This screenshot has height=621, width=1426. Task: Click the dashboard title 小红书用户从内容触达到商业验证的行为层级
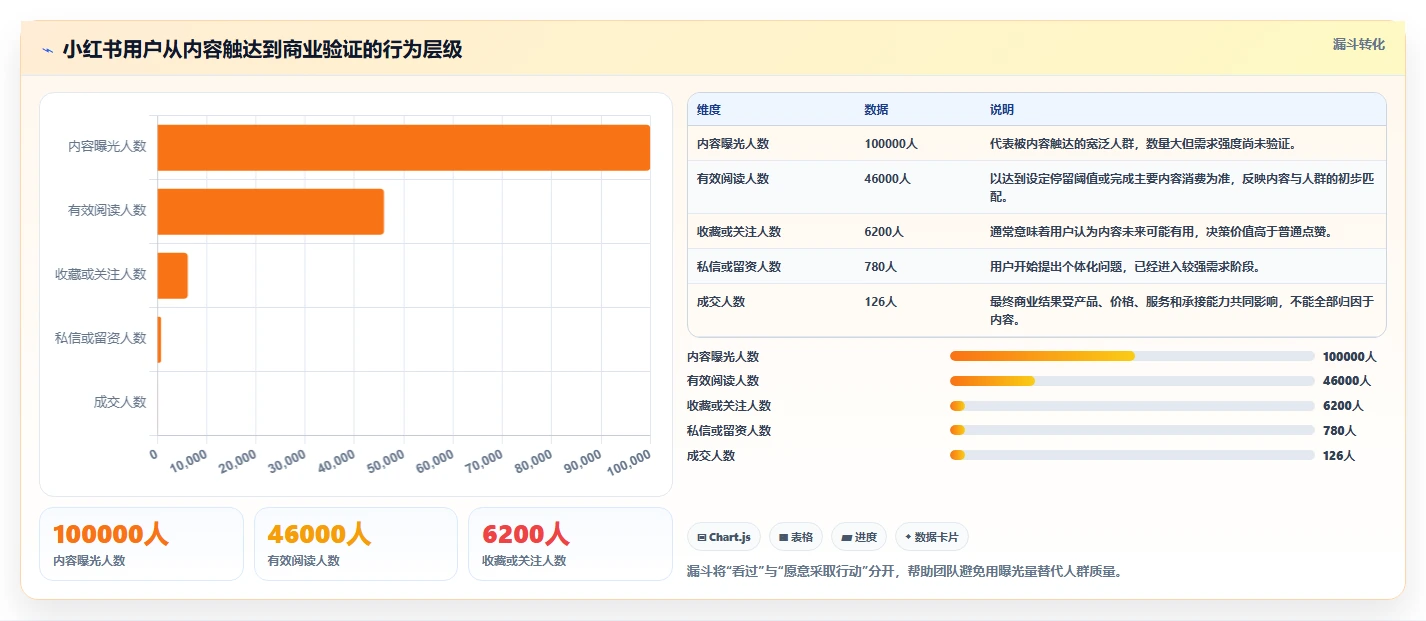[262, 50]
